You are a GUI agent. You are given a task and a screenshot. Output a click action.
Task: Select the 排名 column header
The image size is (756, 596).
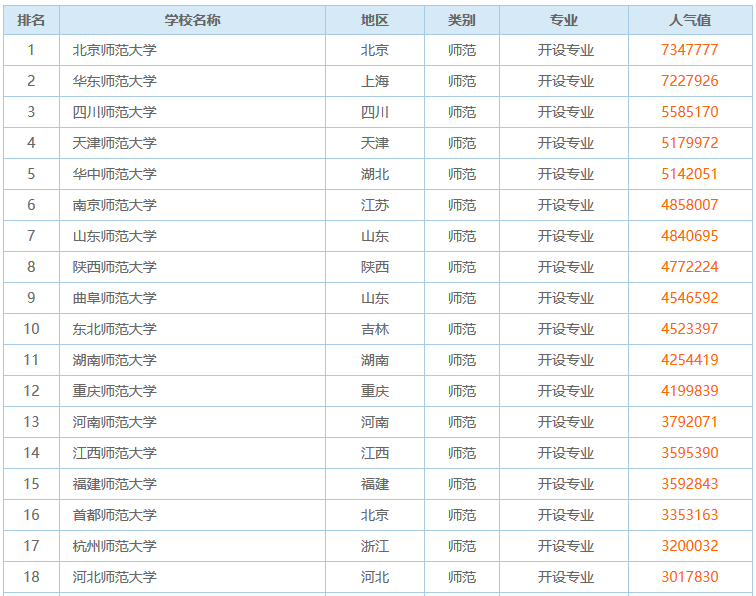click(x=31, y=20)
